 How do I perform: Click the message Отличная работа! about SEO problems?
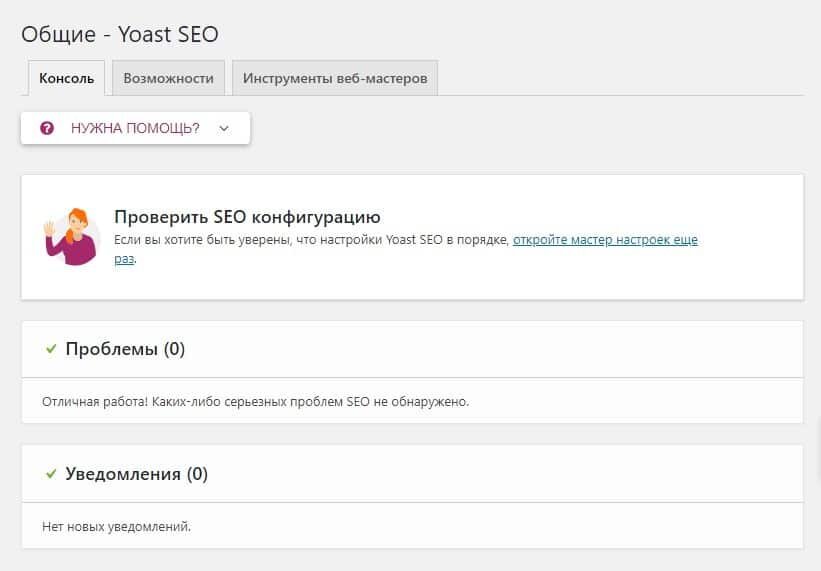pos(255,402)
